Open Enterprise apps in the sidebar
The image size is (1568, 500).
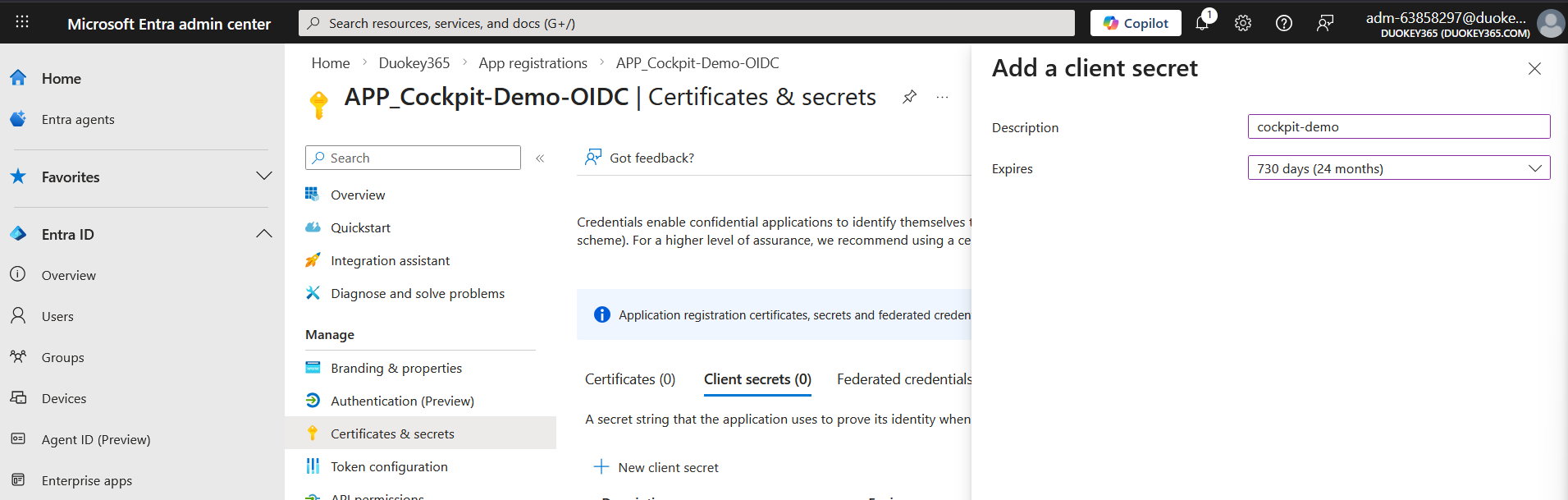point(87,480)
